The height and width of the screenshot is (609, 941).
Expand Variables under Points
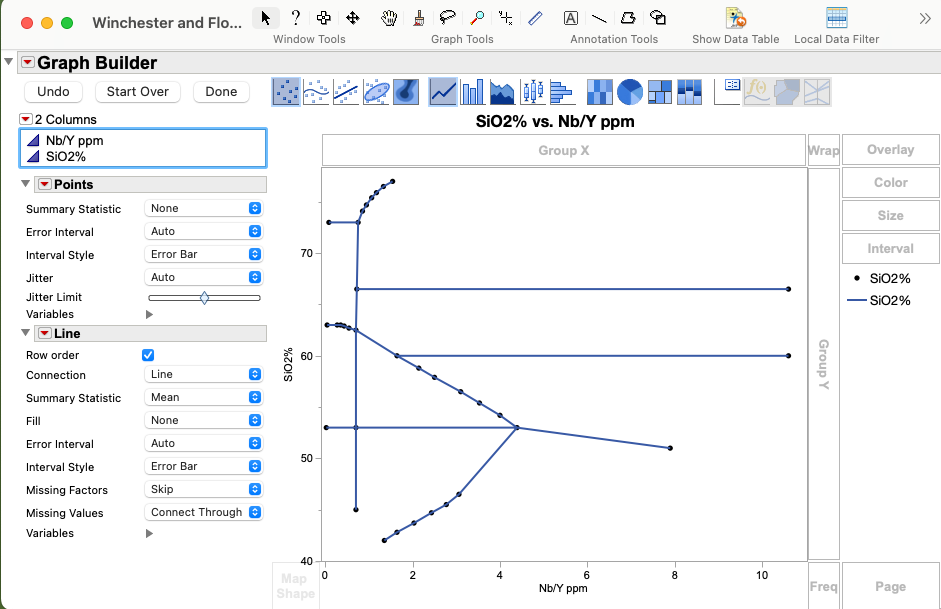coord(149,314)
